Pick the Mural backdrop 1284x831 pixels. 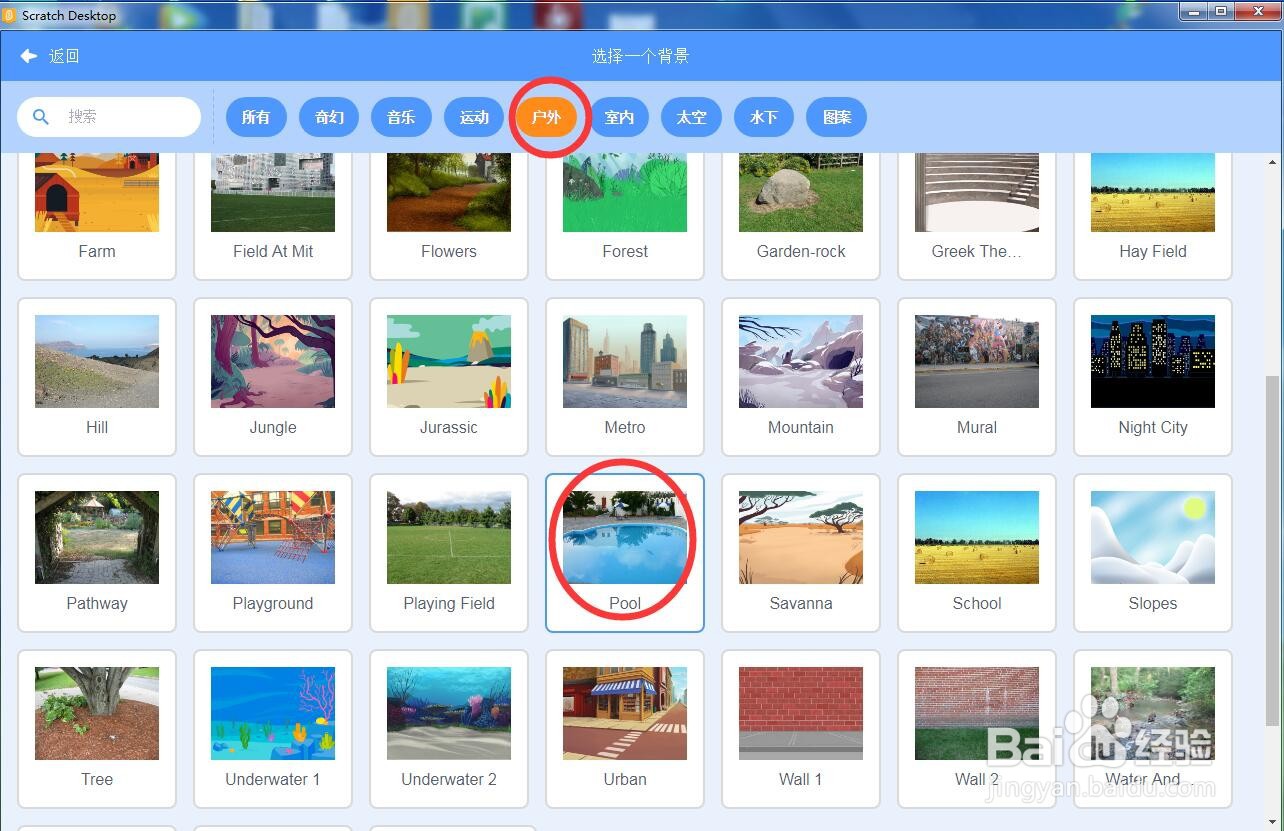click(977, 377)
